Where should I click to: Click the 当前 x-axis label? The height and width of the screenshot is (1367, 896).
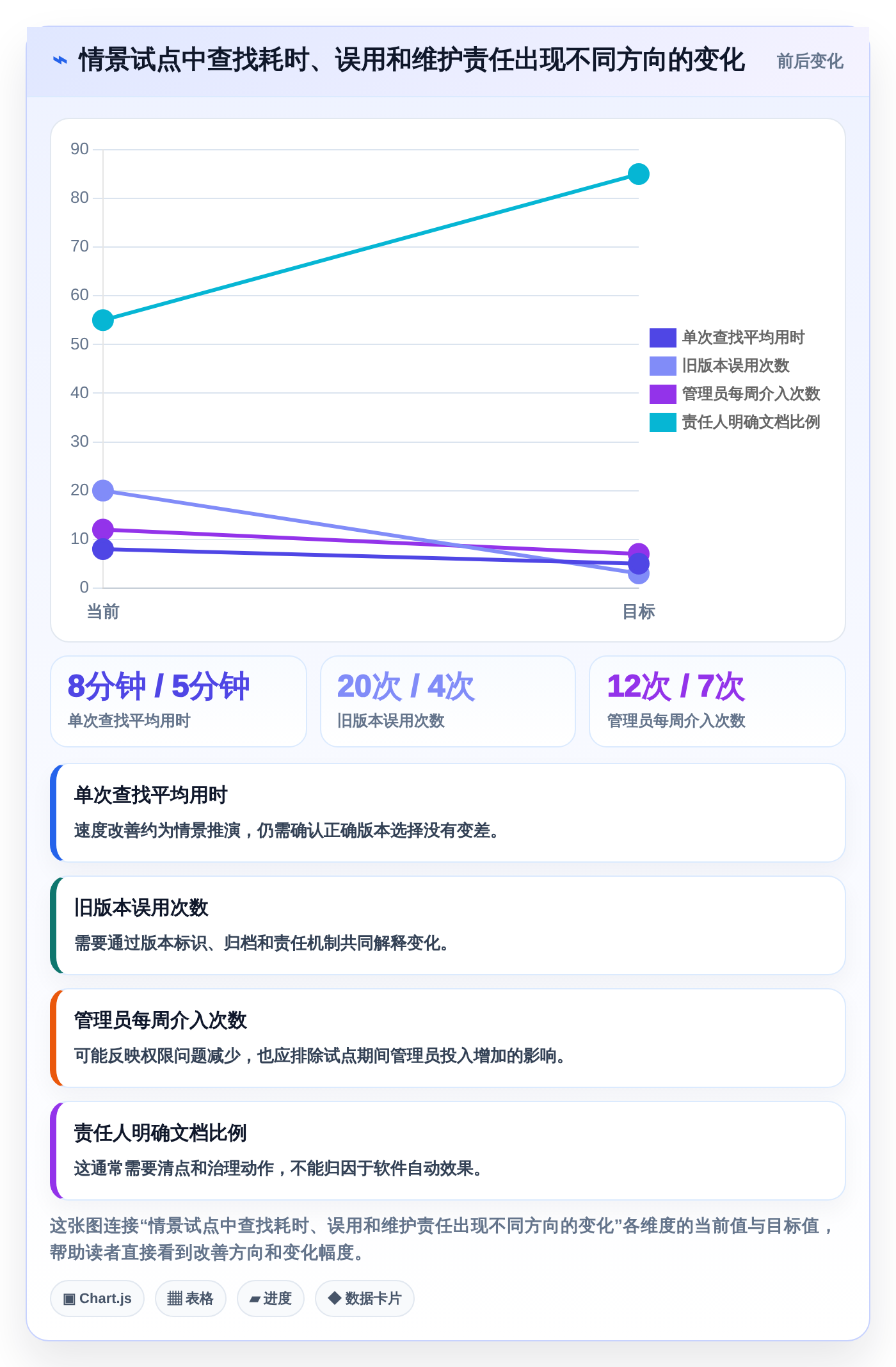click(103, 612)
